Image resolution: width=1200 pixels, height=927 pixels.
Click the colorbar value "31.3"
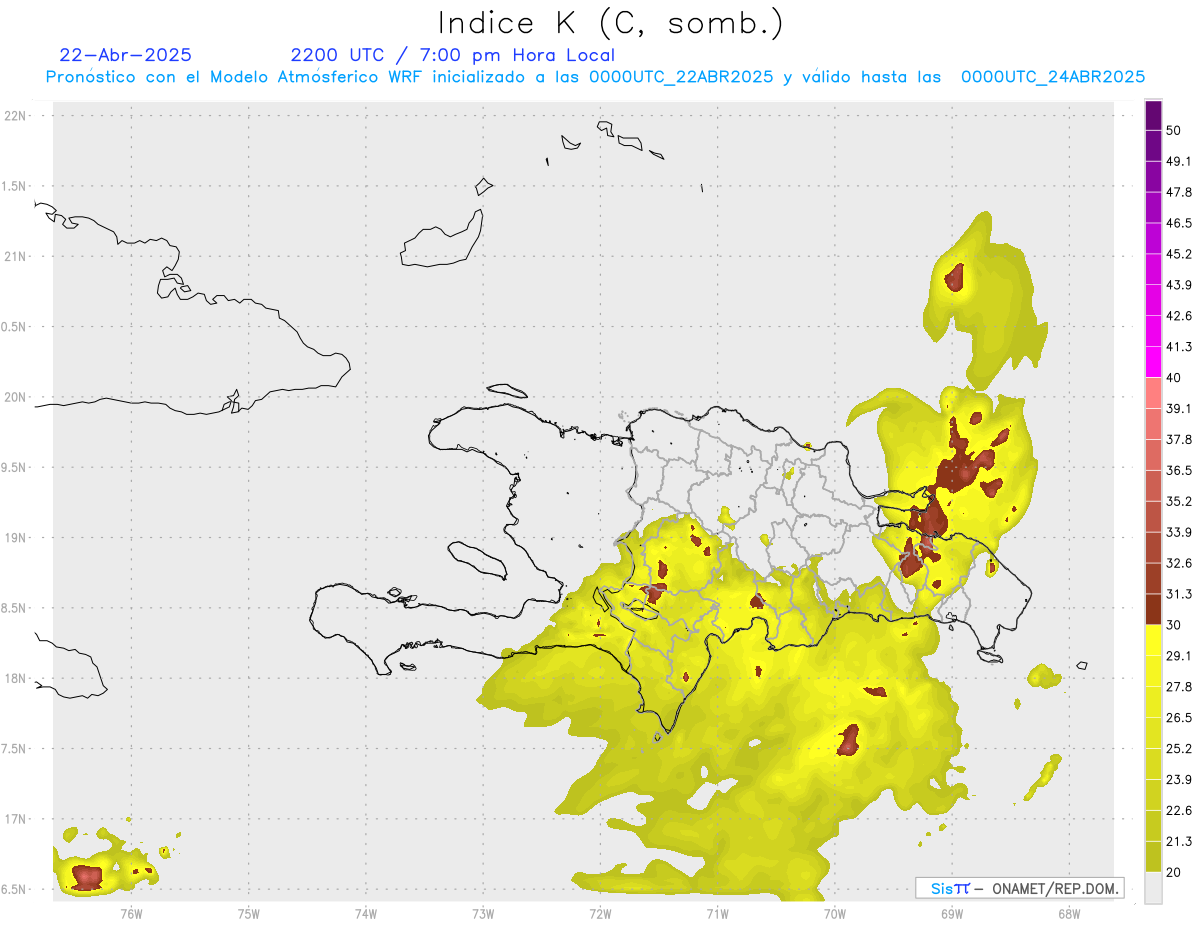(x=1179, y=594)
